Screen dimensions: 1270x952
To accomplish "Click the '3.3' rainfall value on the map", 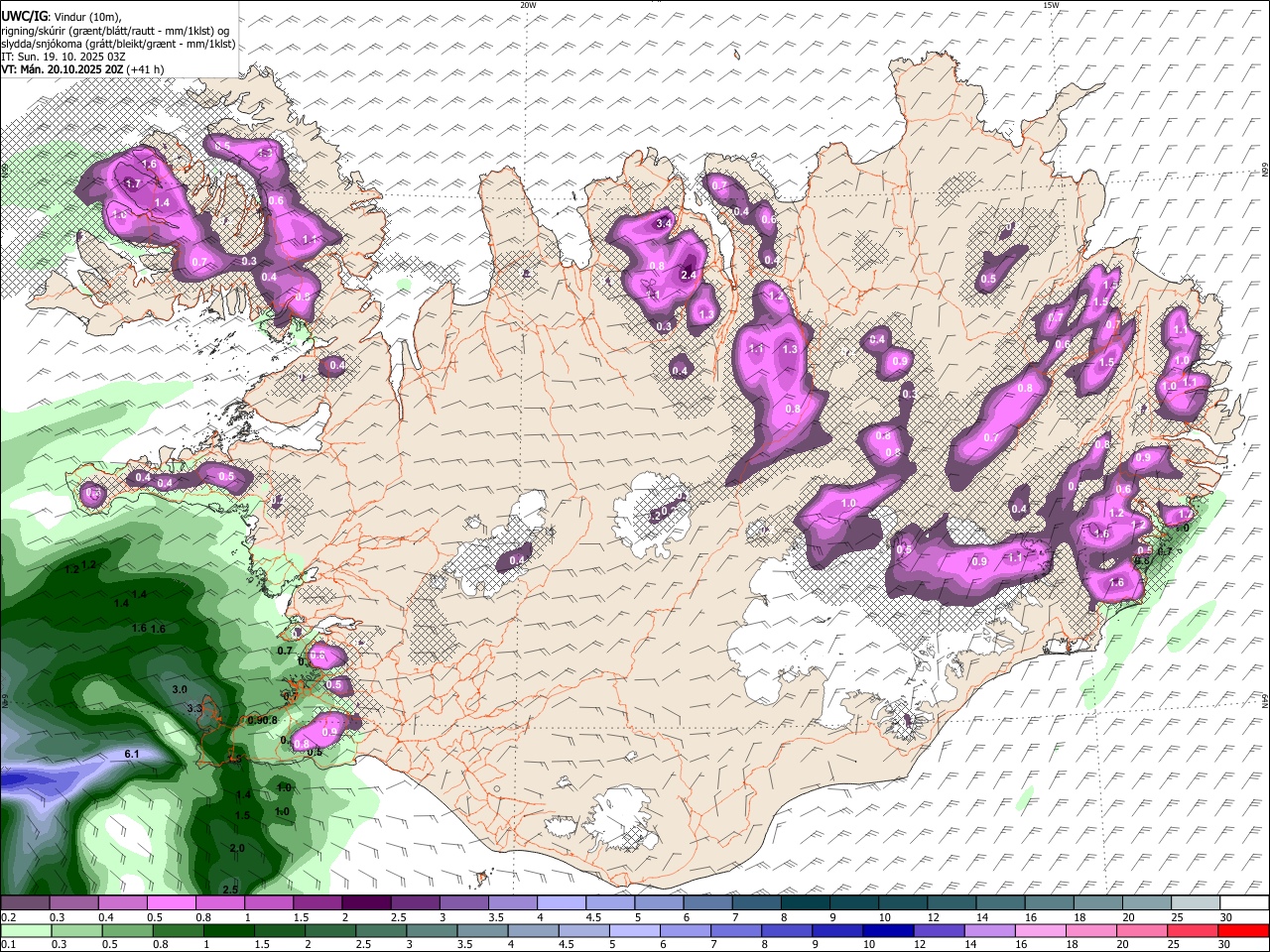I will tap(194, 708).
